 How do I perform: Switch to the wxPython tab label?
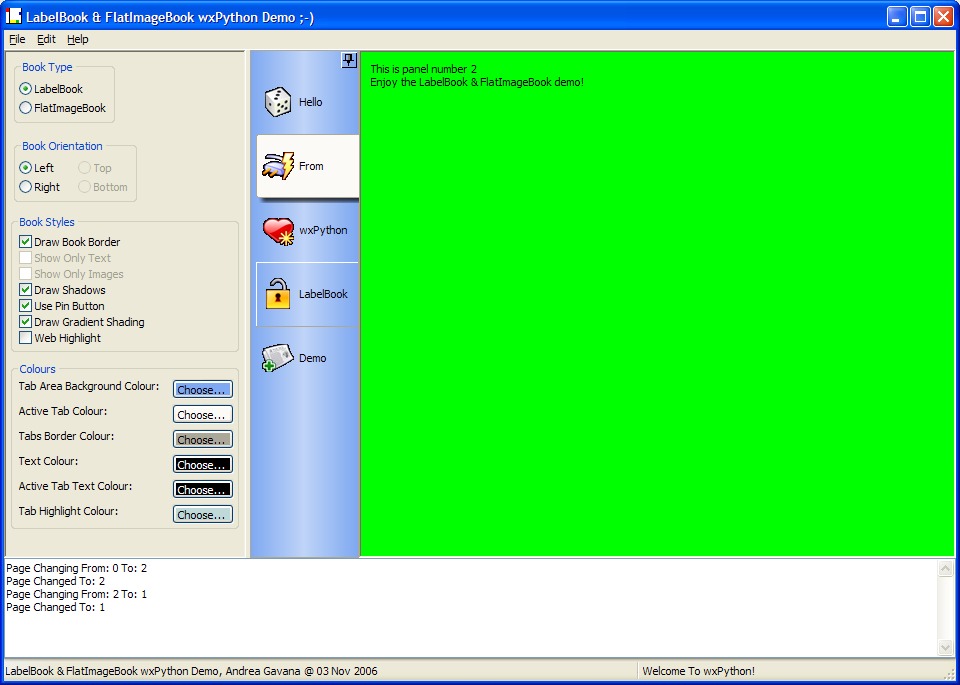coord(323,230)
